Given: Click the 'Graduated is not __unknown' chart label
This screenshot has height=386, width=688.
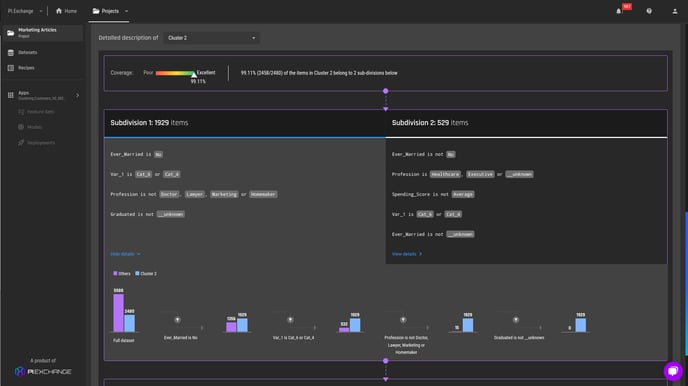Looking at the screenshot, I should [519, 338].
